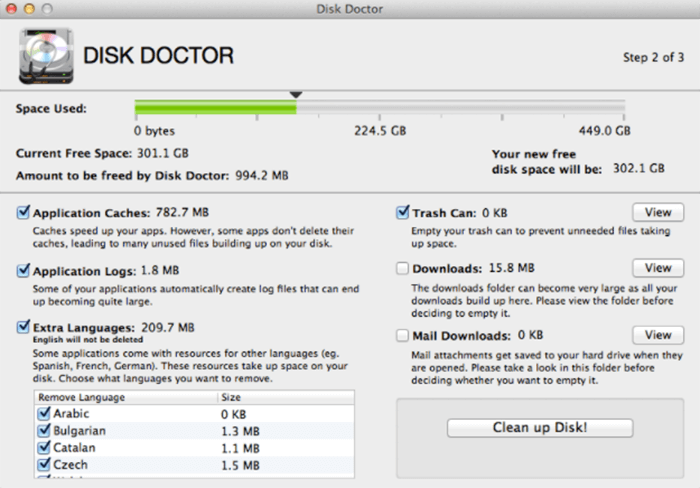Click the green Space Used bar
This screenshot has width=700, height=488.
216,107
